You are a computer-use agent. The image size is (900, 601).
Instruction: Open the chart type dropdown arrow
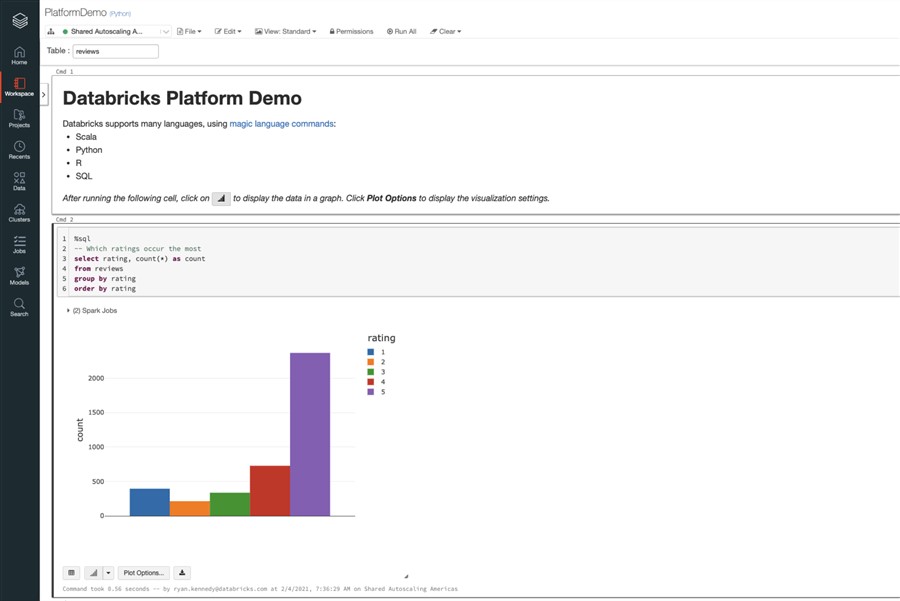pos(108,573)
